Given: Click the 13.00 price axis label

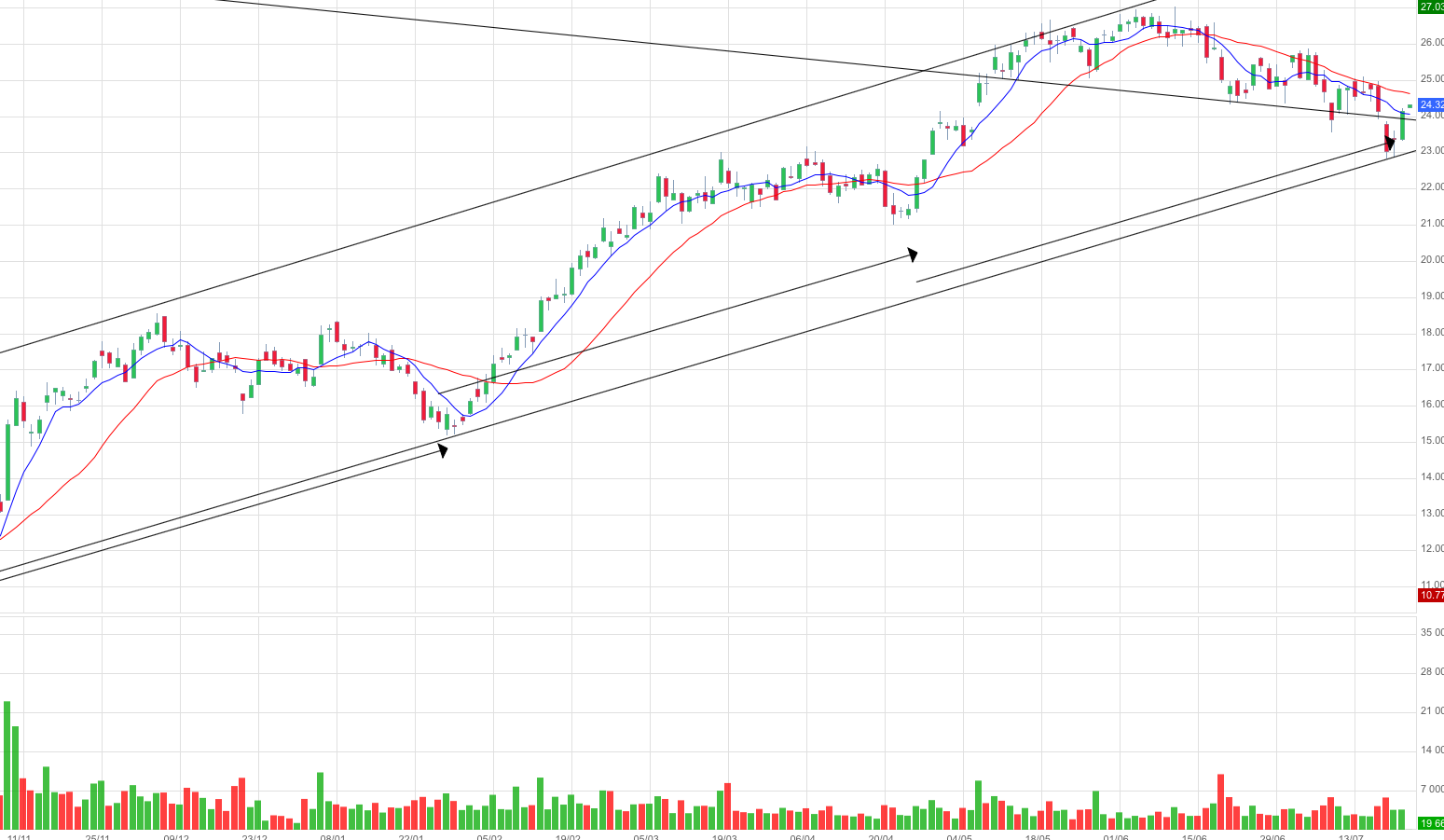Looking at the screenshot, I should point(1432,514).
